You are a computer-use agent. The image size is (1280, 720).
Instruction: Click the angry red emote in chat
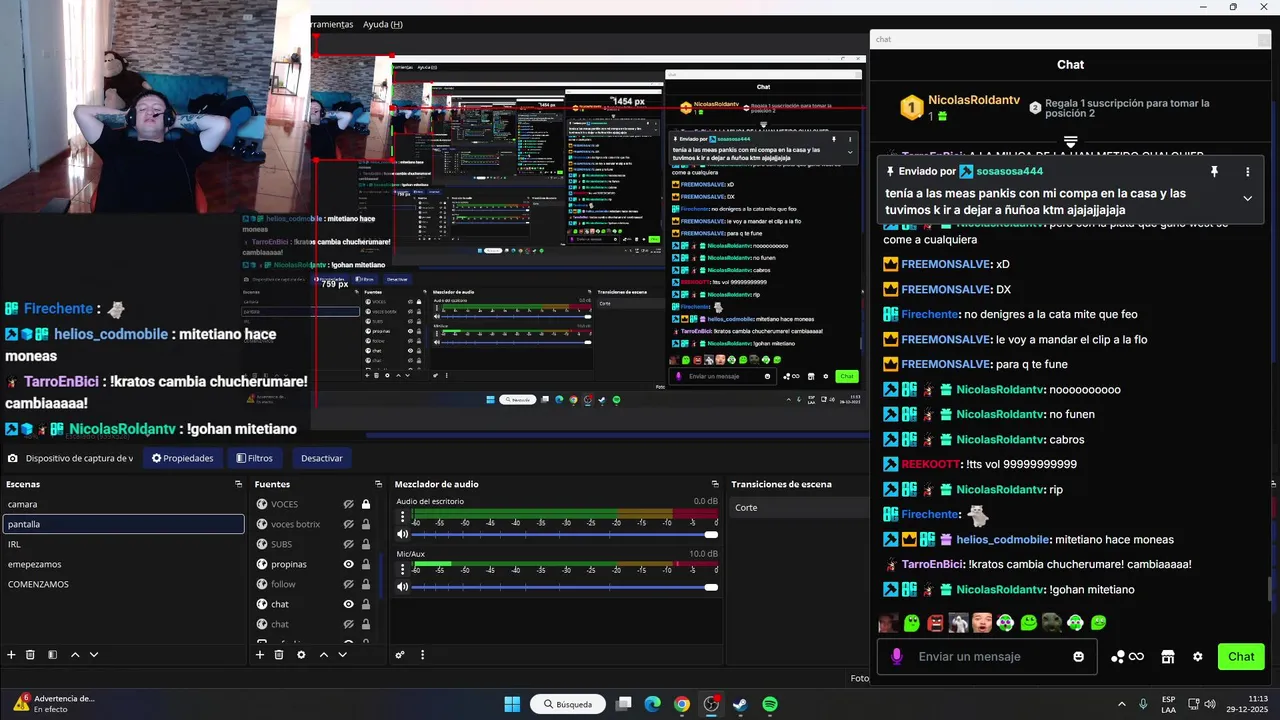(x=935, y=623)
